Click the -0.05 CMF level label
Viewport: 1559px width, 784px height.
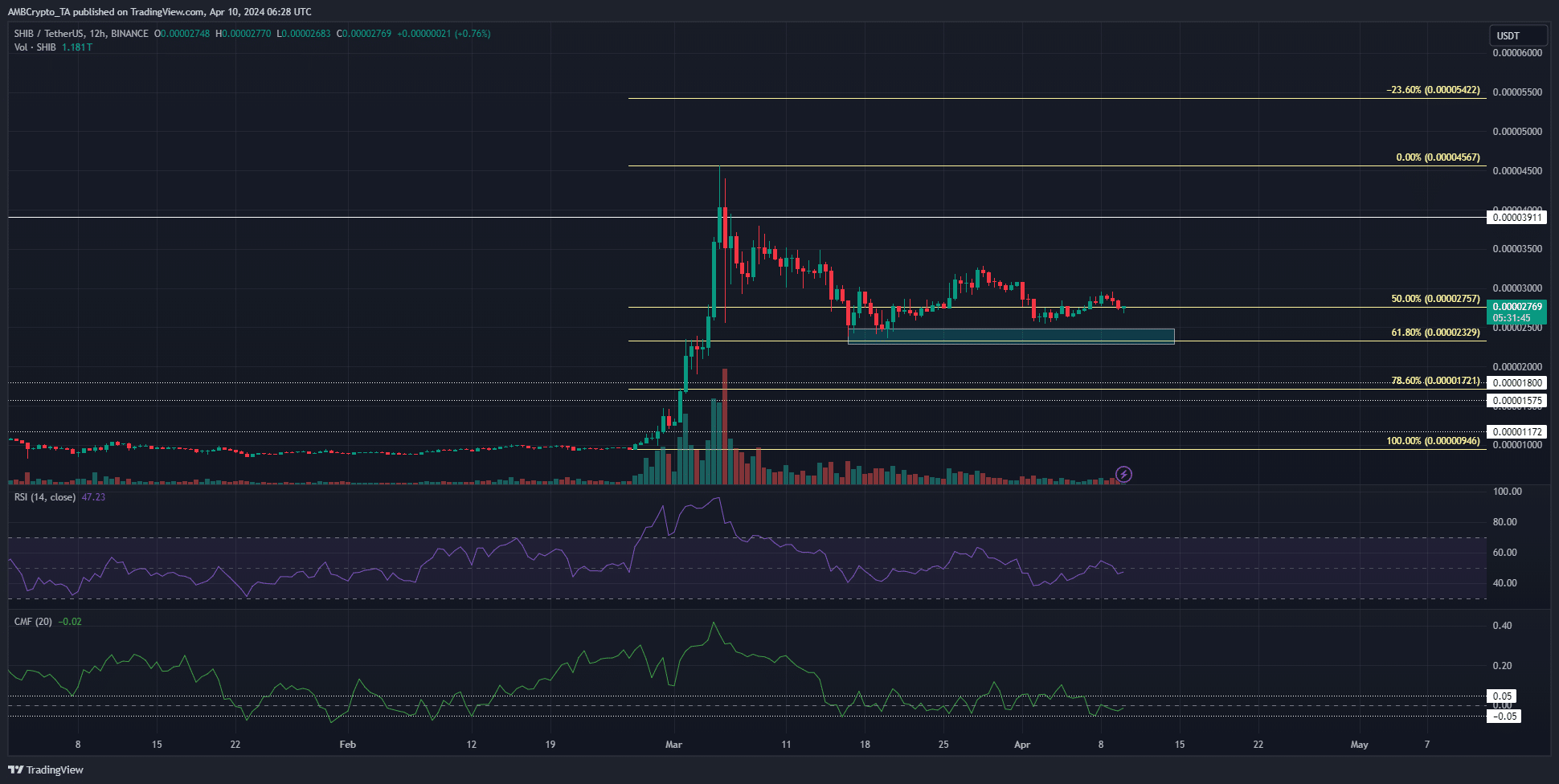(x=1504, y=717)
